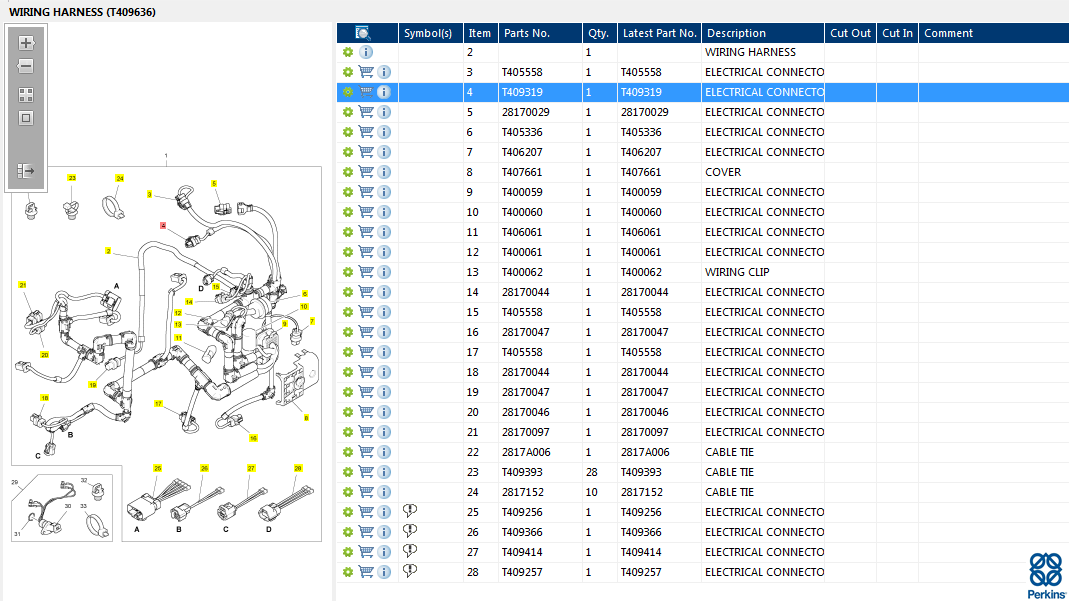Click the Qty. column header

click(598, 33)
